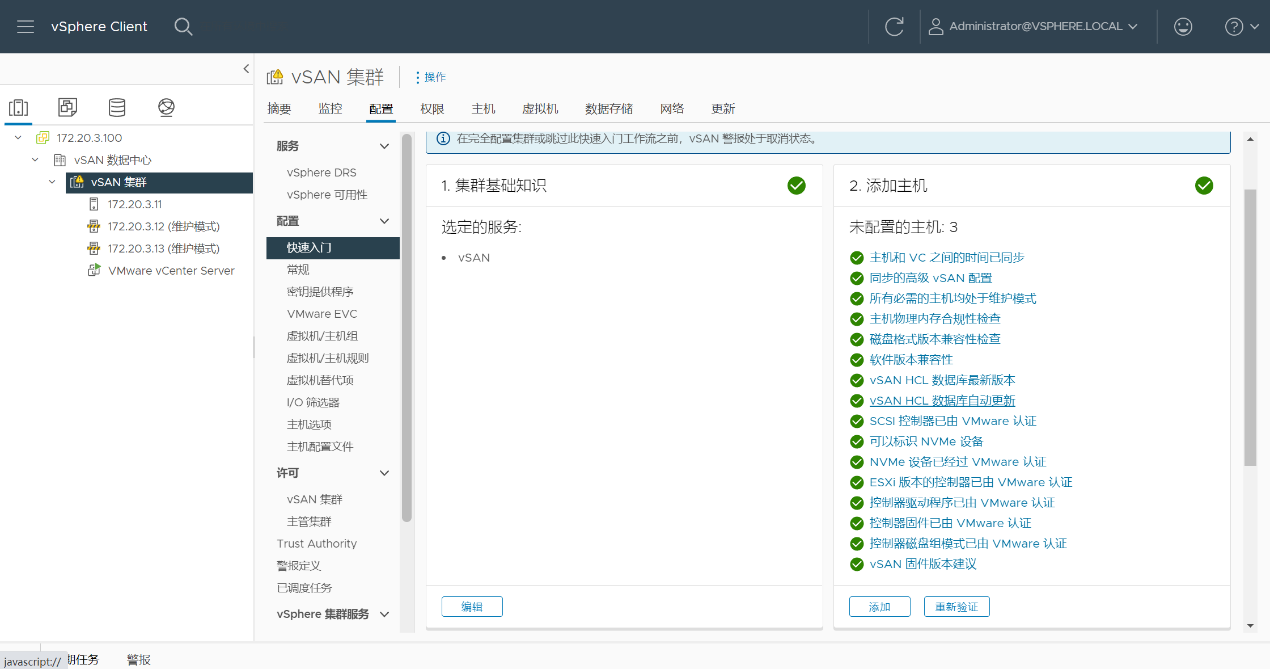Open 主机配置文件 page

(x=320, y=446)
